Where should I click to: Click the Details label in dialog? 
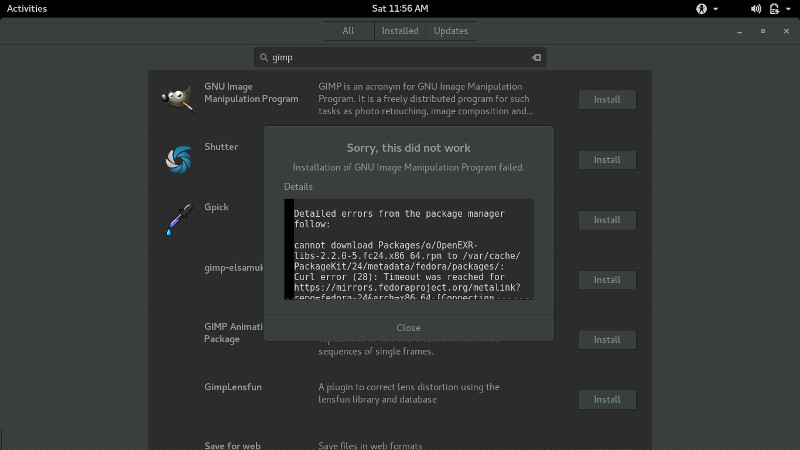[x=298, y=187]
